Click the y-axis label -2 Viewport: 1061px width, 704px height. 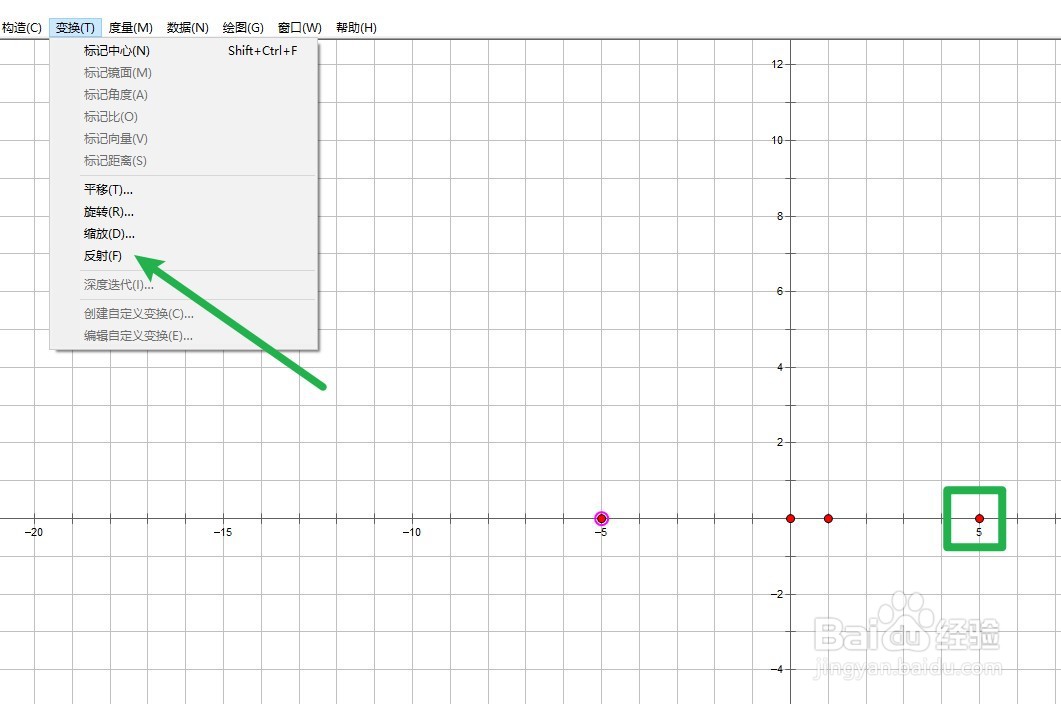[x=776, y=594]
